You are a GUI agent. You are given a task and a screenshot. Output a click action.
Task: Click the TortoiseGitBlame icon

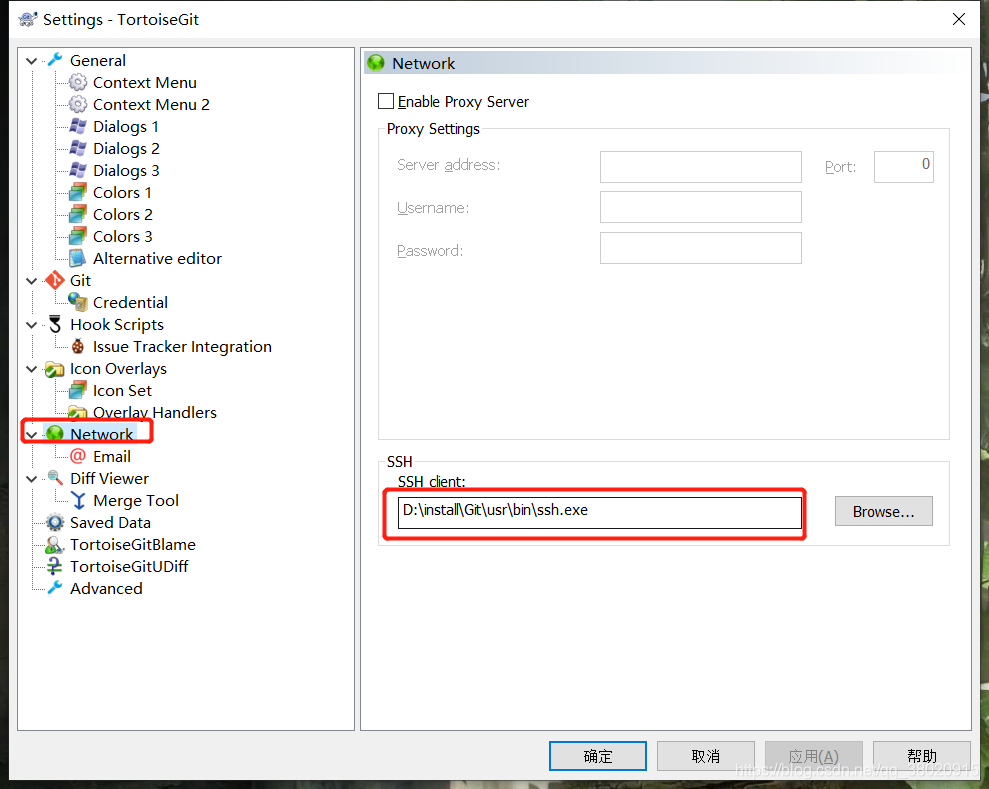coord(56,544)
